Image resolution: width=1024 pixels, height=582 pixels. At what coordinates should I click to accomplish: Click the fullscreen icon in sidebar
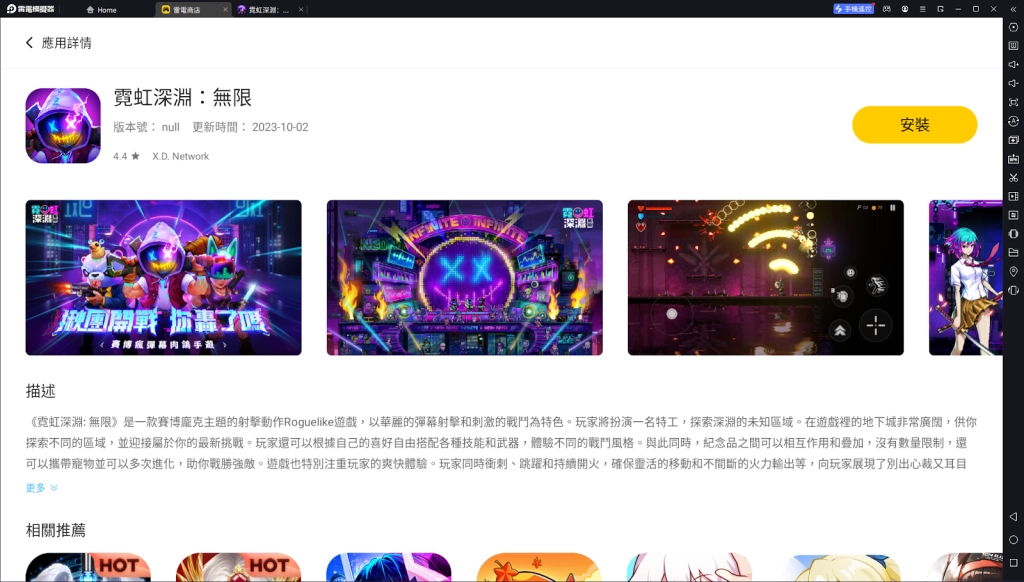tap(1013, 102)
